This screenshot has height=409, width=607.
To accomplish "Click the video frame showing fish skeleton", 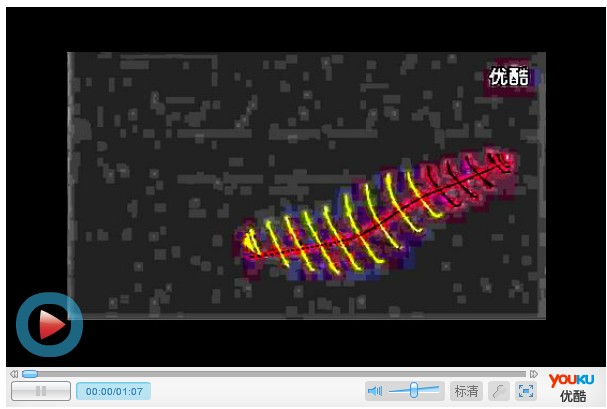I will [x=307, y=186].
